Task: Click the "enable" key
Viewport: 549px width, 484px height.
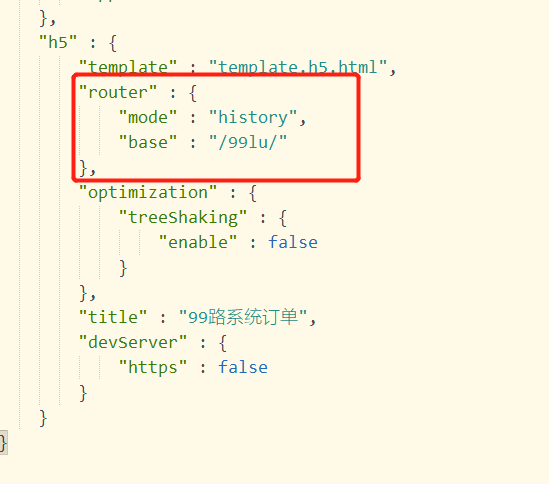Action: (198, 242)
